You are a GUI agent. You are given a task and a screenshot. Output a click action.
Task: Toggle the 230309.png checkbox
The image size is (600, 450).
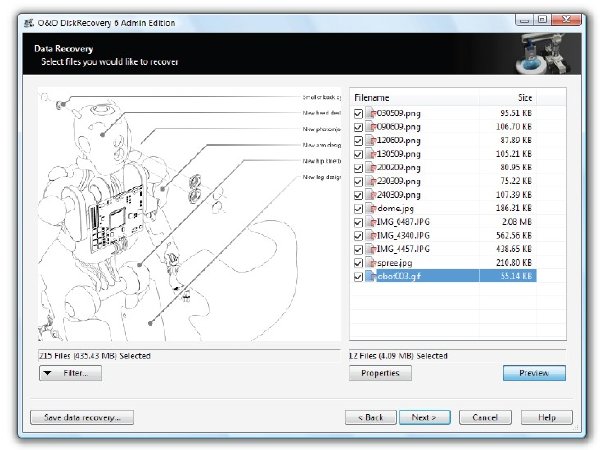click(x=358, y=181)
